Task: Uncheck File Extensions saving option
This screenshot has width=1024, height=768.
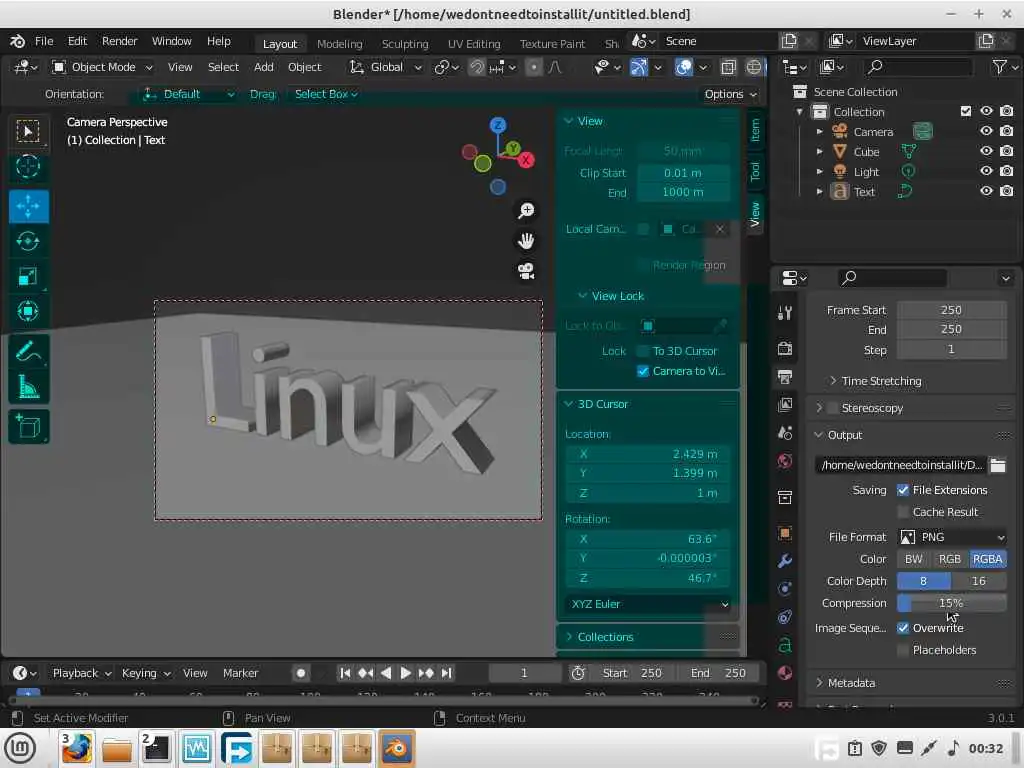Action: coord(903,490)
